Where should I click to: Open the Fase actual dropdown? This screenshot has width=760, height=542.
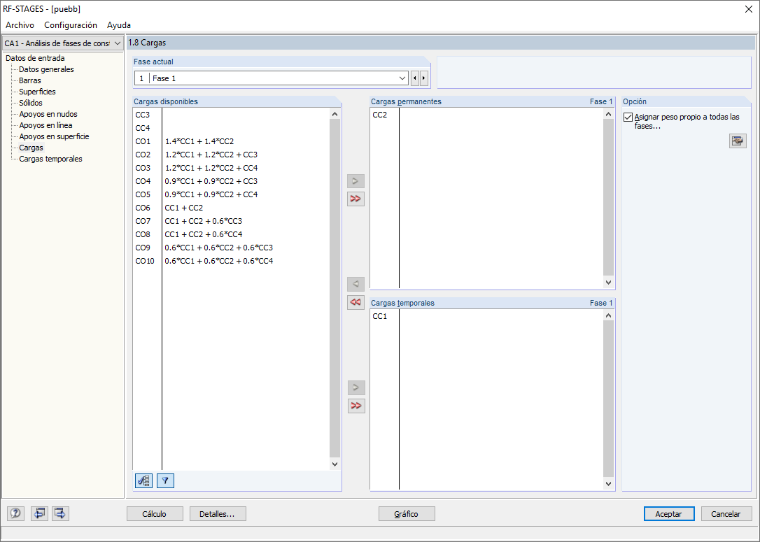(x=402, y=78)
